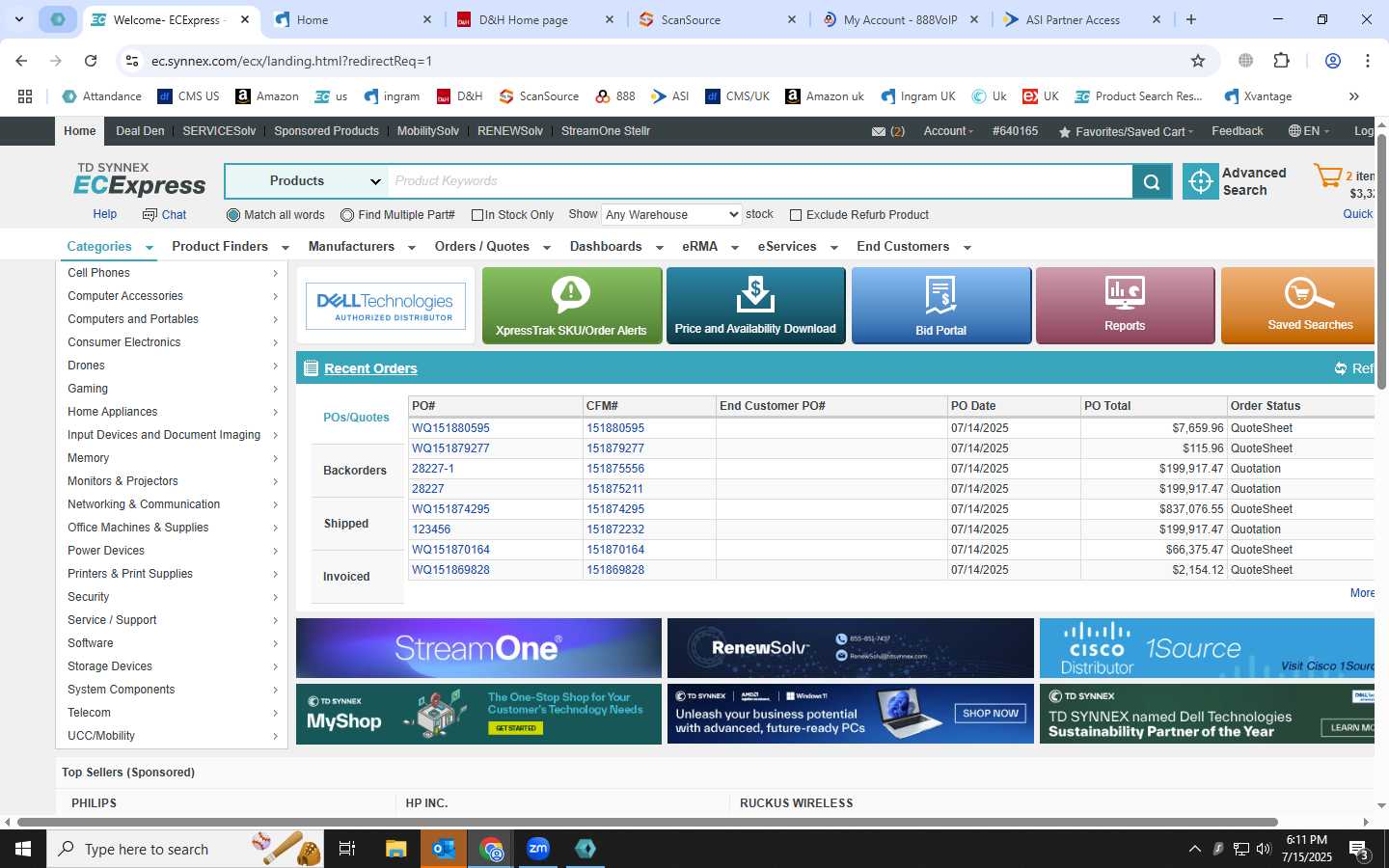
Task: Click the messages envelope icon
Action: coord(879,132)
